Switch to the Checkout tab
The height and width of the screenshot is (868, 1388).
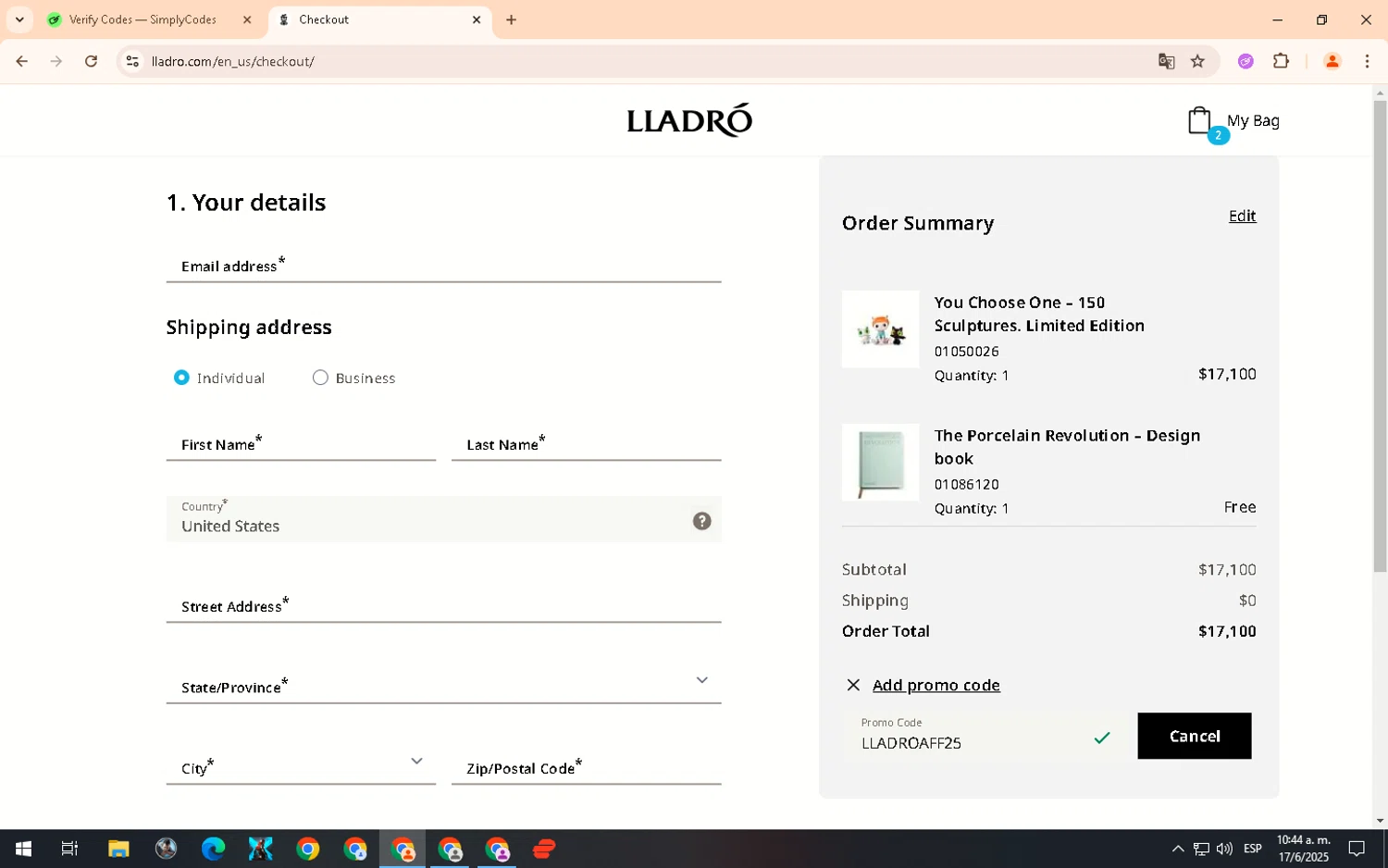click(379, 19)
